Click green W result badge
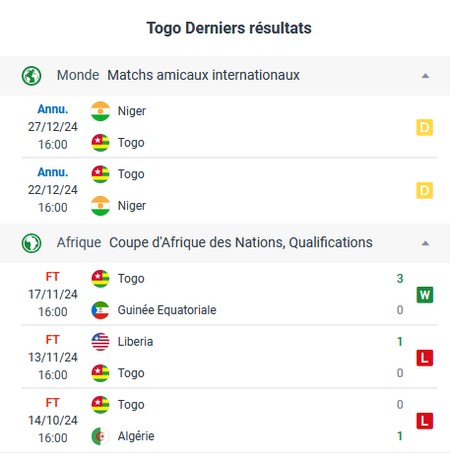Image resolution: width=450 pixels, height=460 pixels. coord(425,295)
